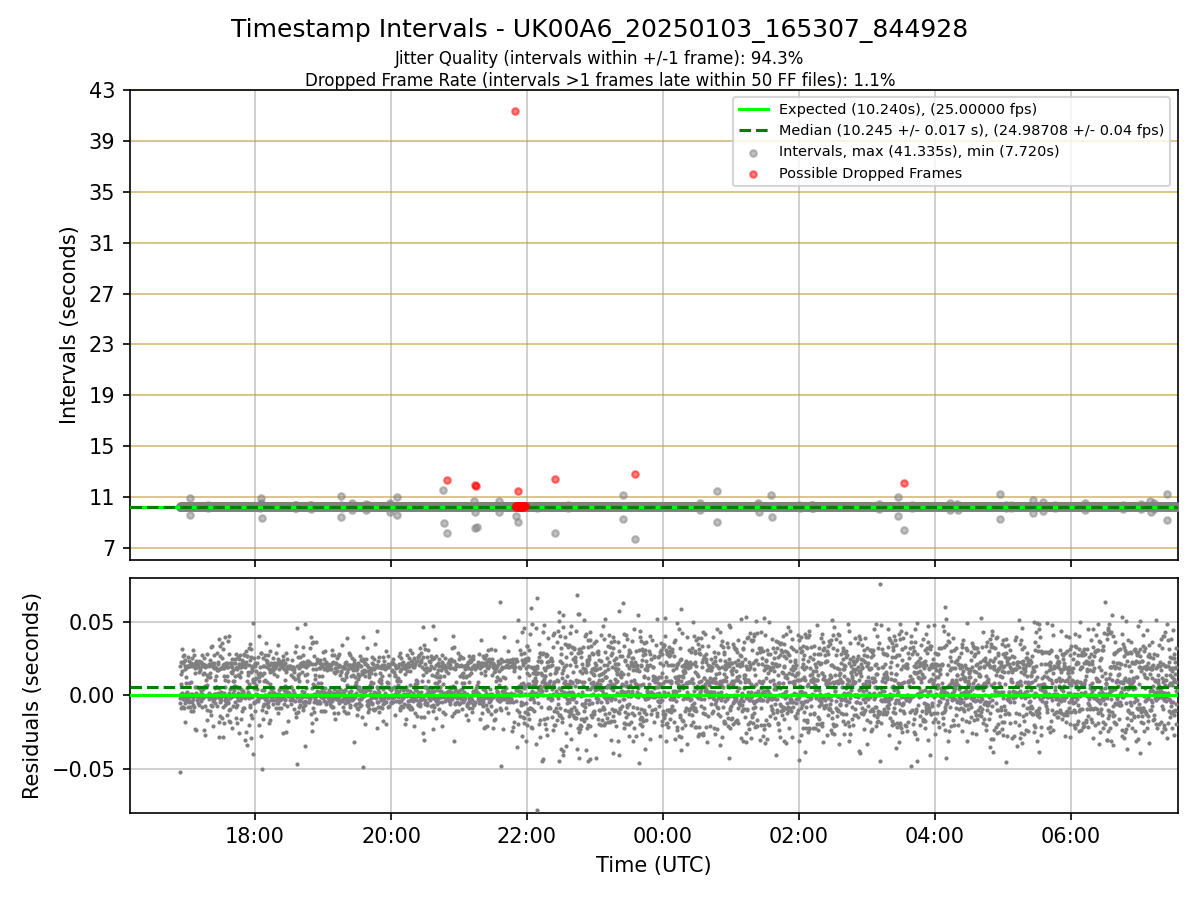Select the red outlier point near 41 seconds
The image size is (1200, 900).
[x=515, y=111]
